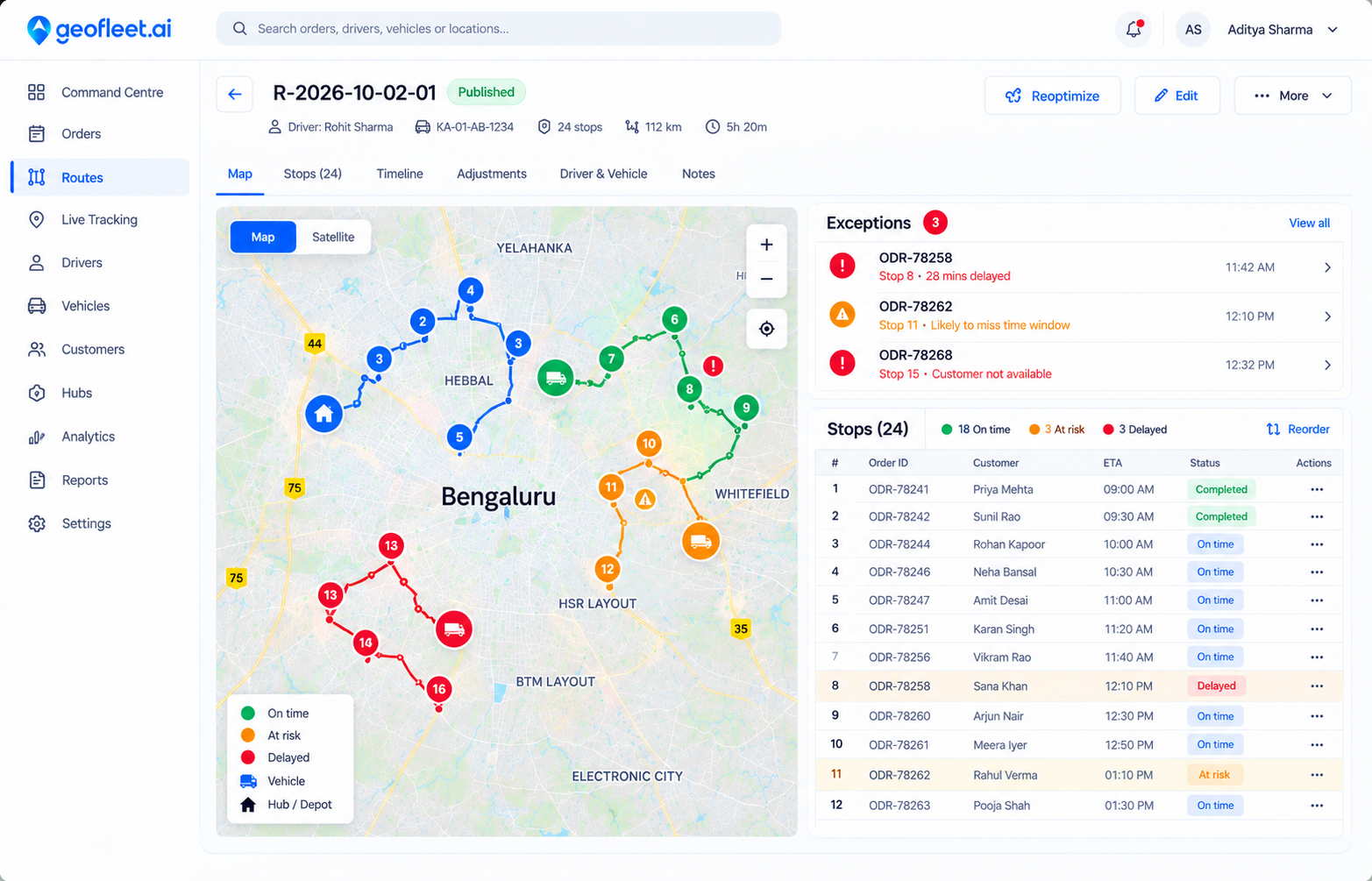Expand the ODR-78258 exception chevron
The image size is (1372, 881).
(x=1327, y=267)
